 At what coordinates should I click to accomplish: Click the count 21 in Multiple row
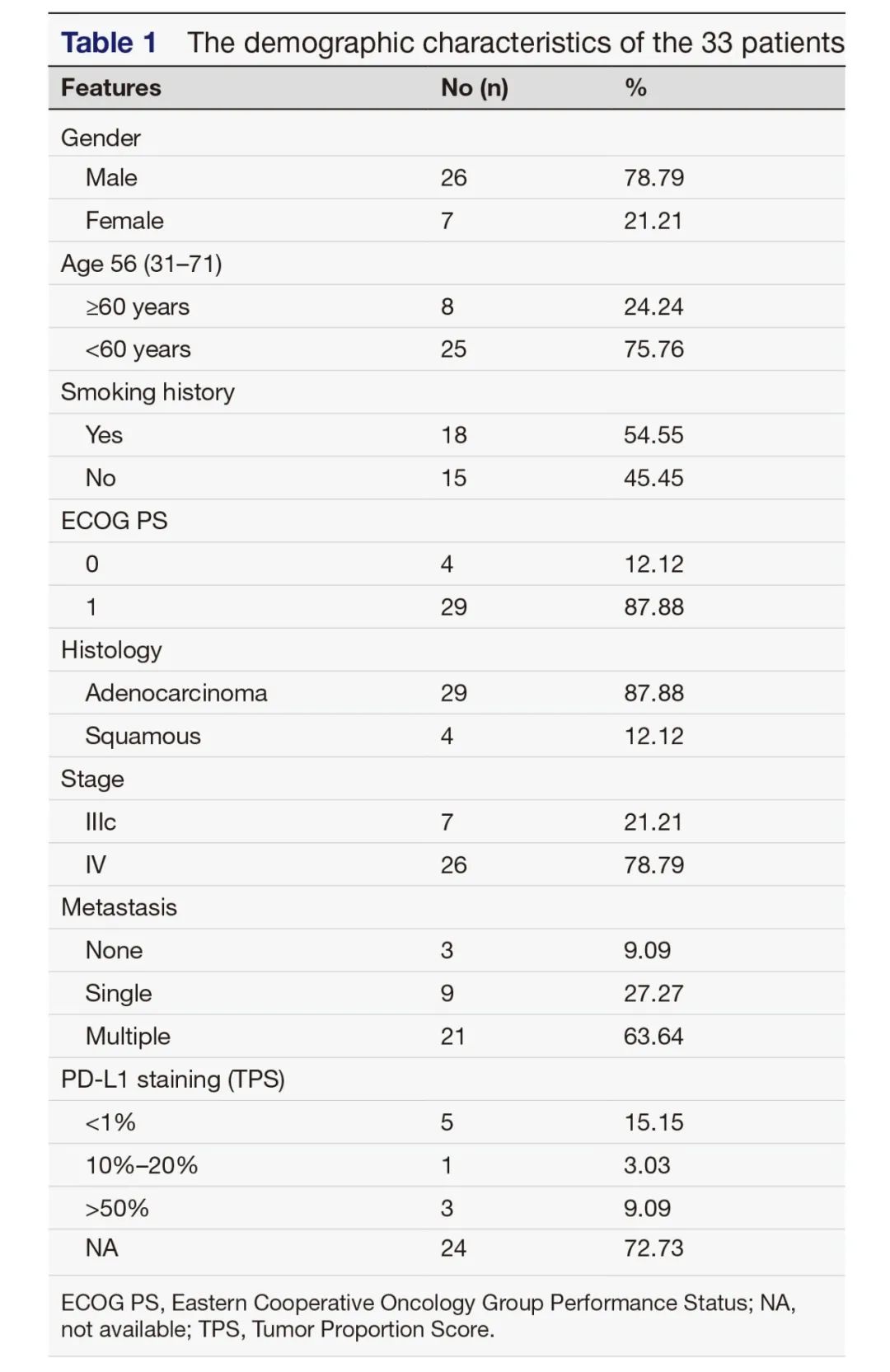[452, 1037]
